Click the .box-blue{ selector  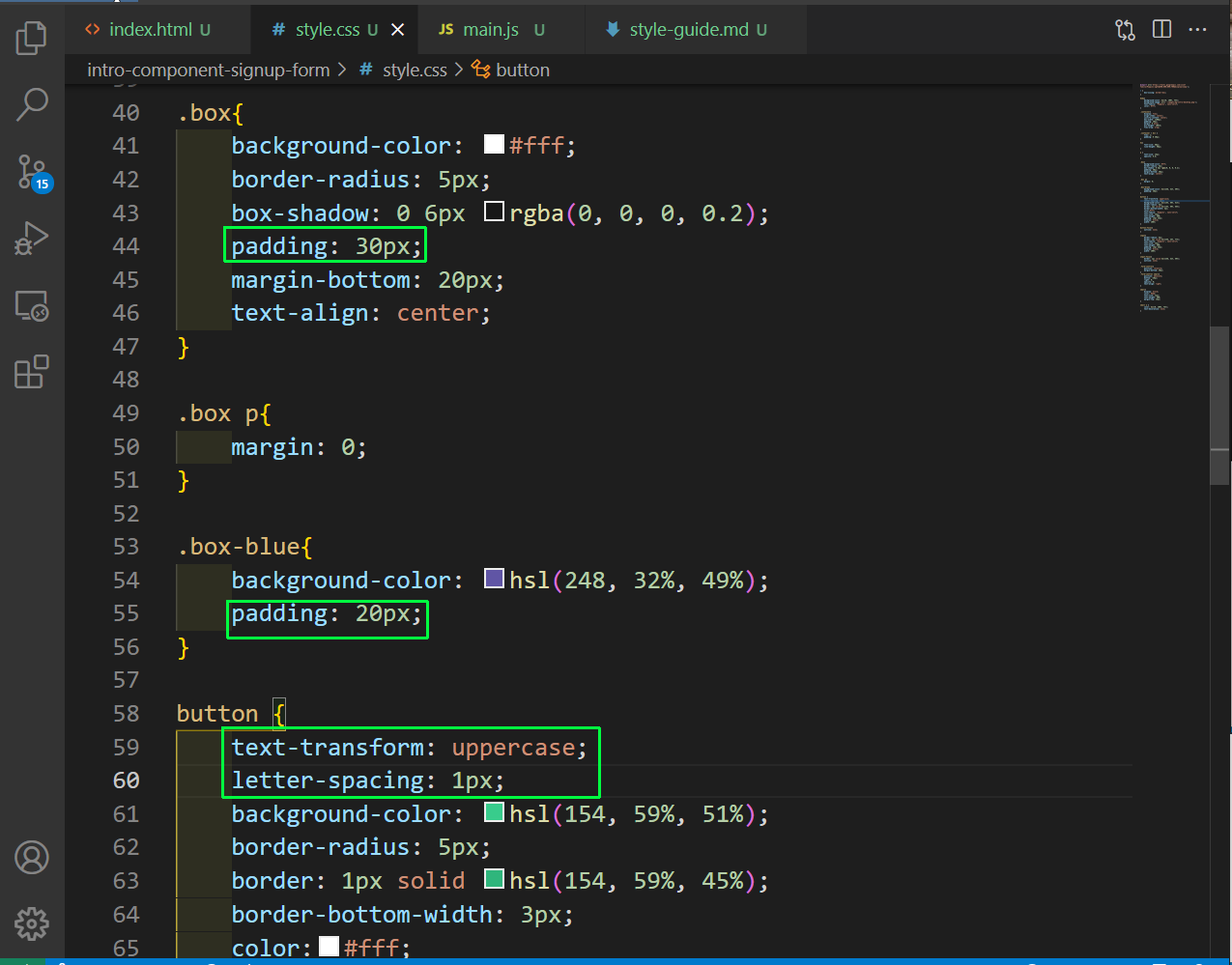(x=244, y=547)
